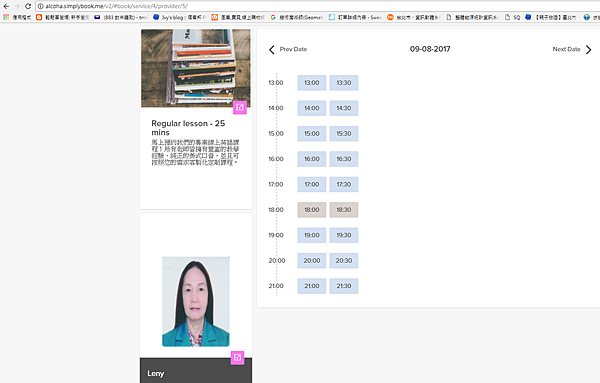Viewport: 600px width, 383px height.
Task: Select the 15:30 time slot
Action: click(344, 134)
